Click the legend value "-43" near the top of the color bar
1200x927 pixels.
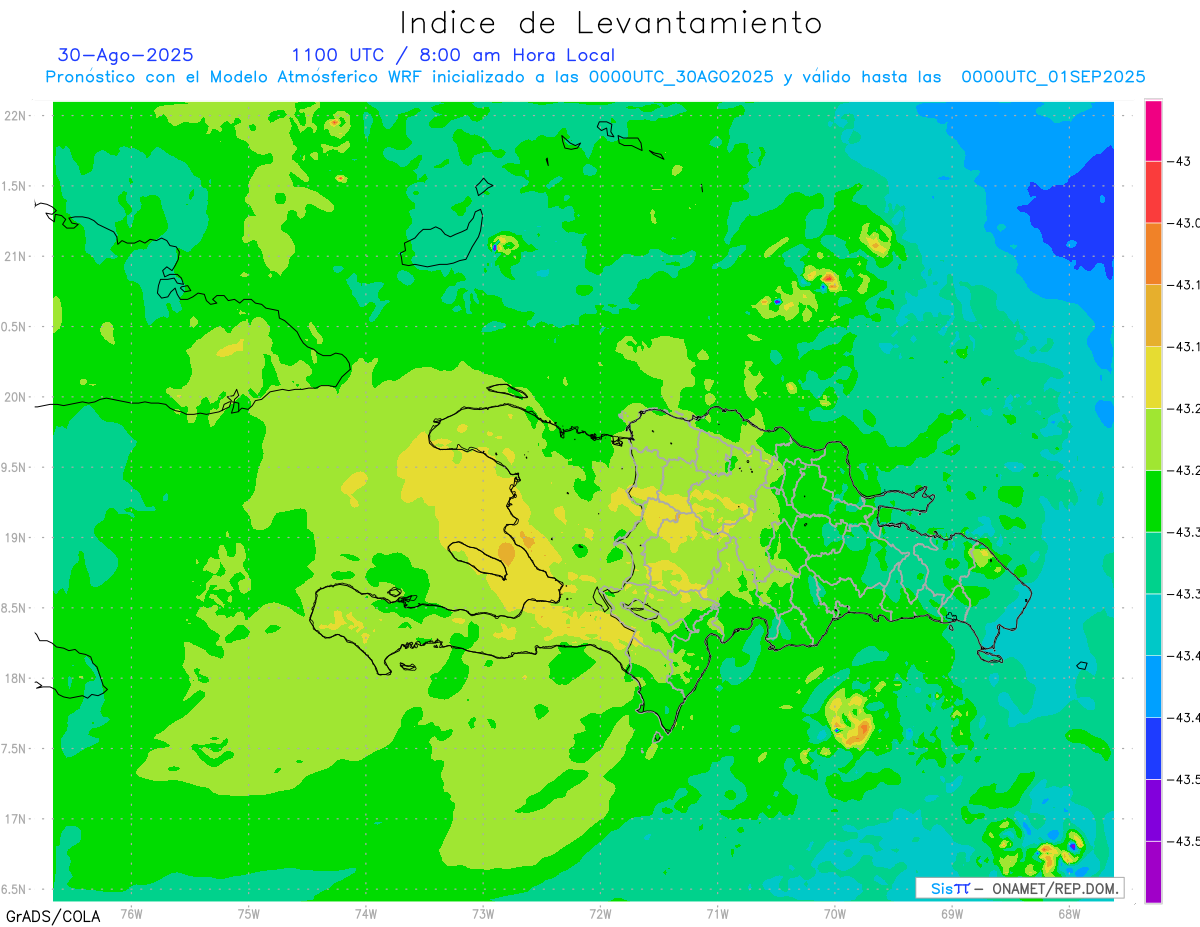1178,161
